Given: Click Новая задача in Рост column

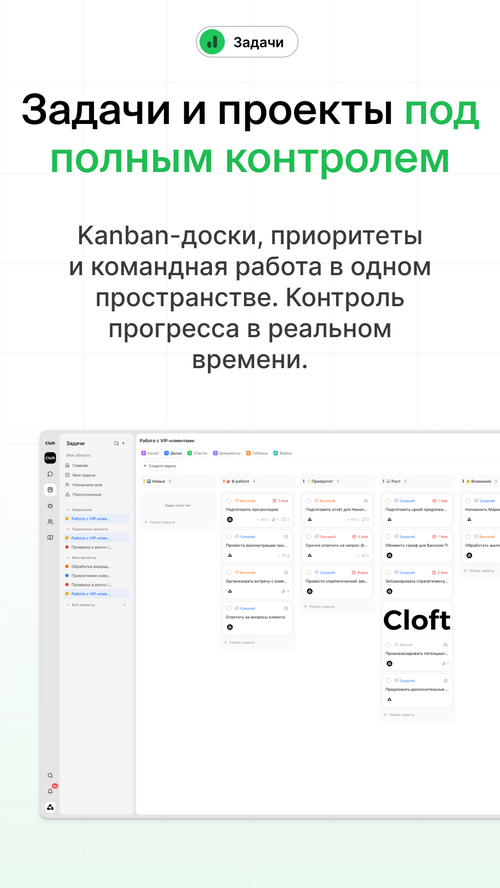Looking at the screenshot, I should click(x=399, y=715).
